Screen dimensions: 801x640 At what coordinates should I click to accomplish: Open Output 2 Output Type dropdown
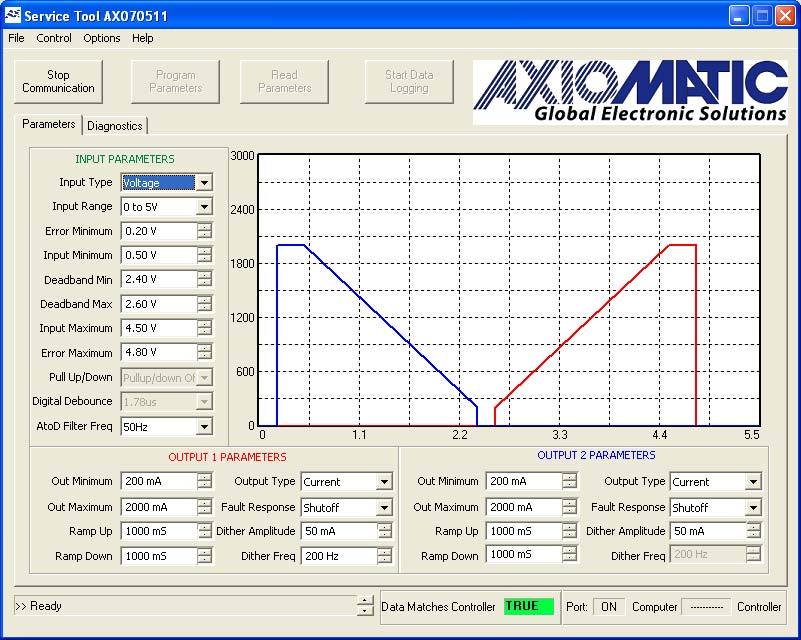pyautogui.click(x=752, y=482)
